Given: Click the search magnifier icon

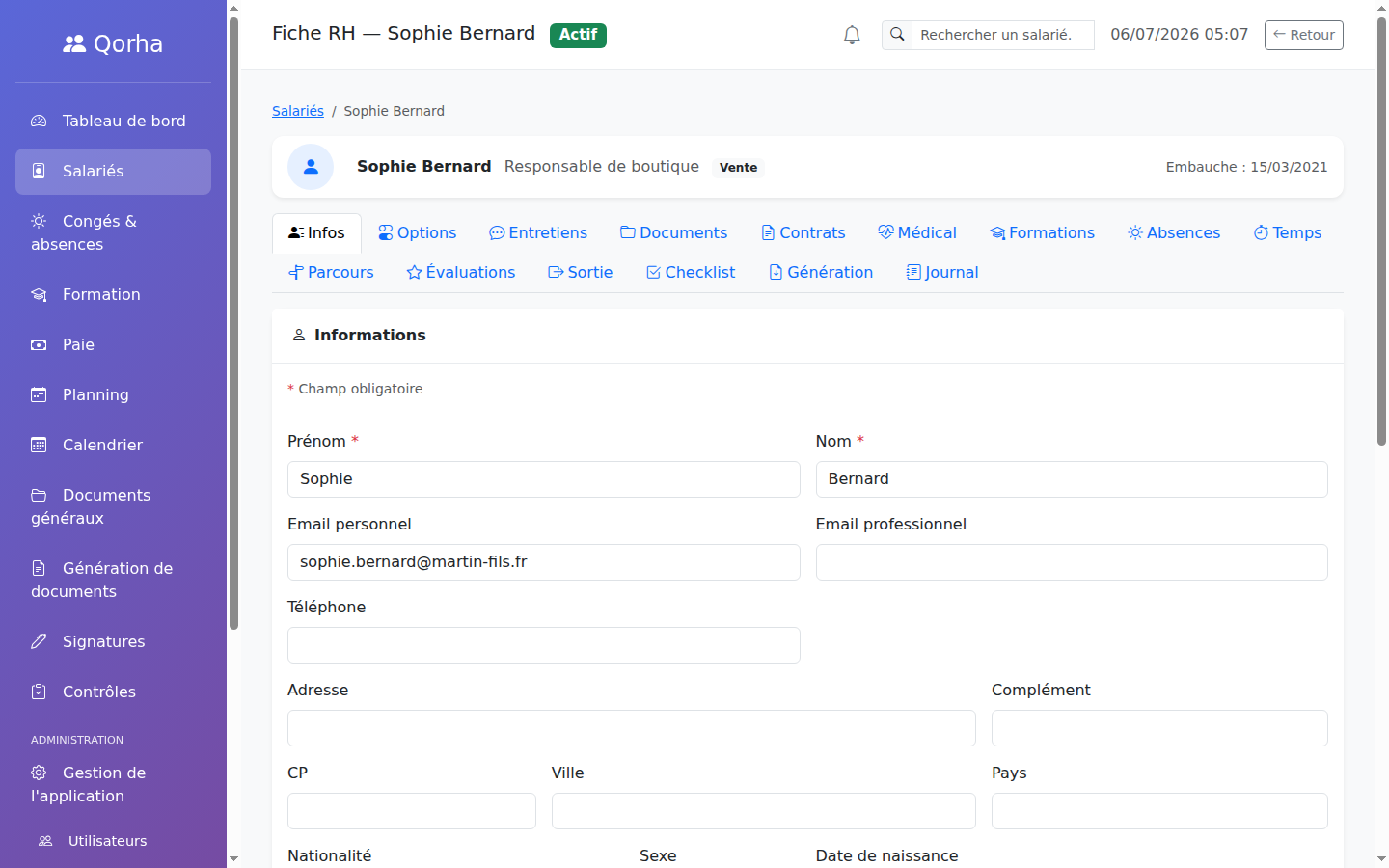Looking at the screenshot, I should coord(897,35).
